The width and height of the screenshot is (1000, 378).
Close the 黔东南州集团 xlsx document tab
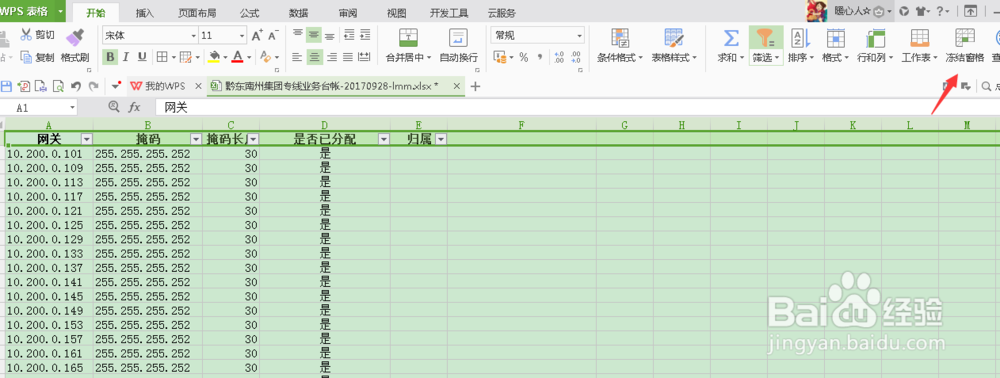(456, 86)
